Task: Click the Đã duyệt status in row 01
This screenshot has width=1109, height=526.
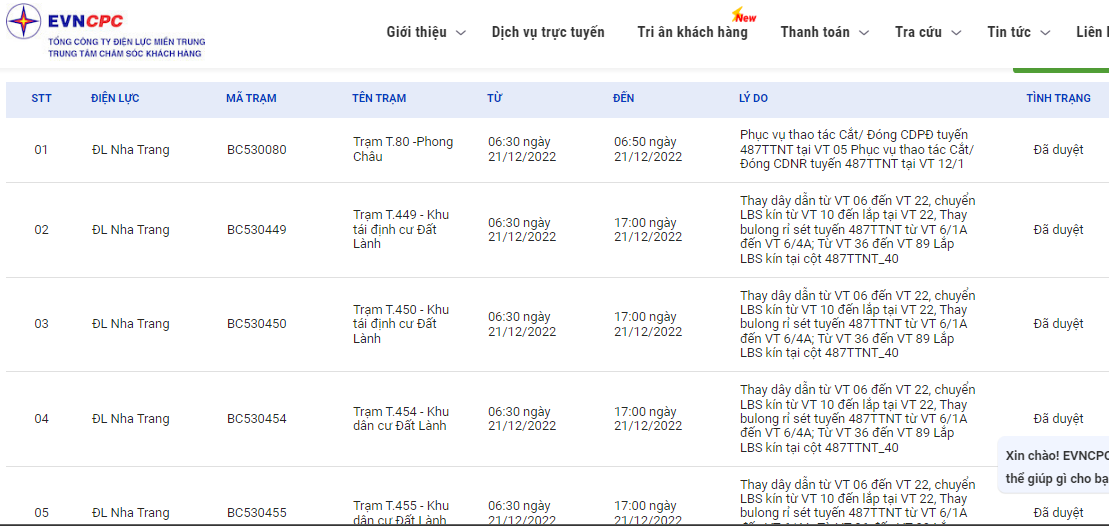Action: [1058, 150]
